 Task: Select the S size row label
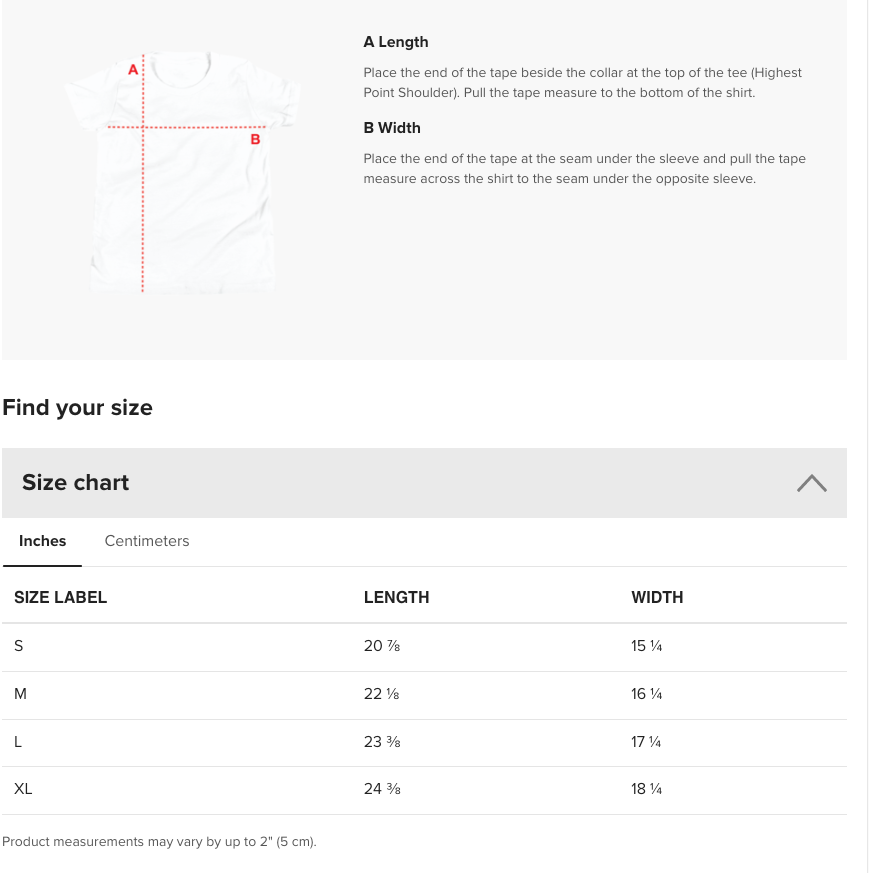pos(18,646)
